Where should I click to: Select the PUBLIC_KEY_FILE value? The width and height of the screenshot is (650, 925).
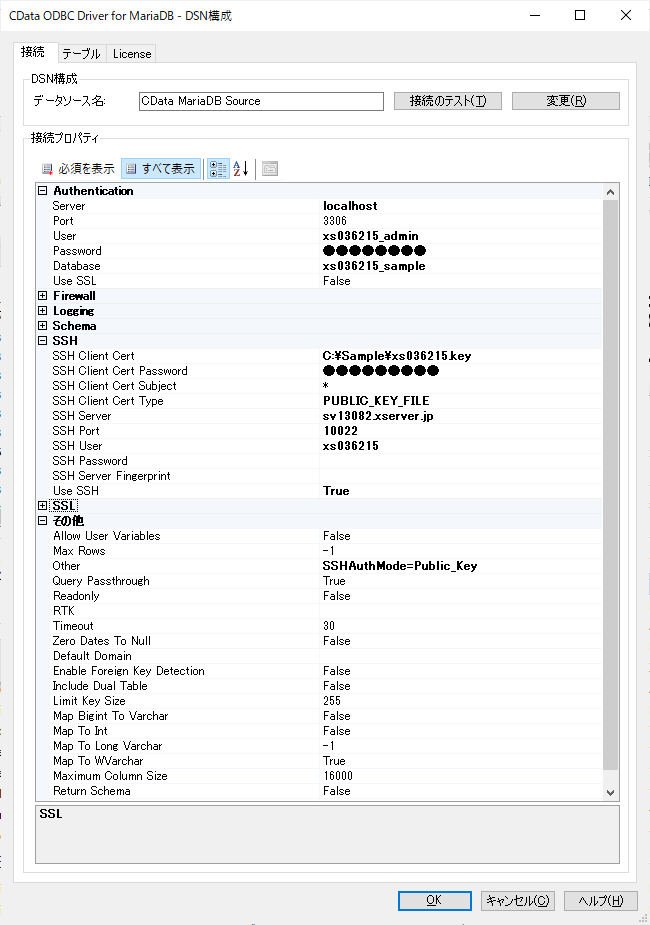[x=376, y=401]
